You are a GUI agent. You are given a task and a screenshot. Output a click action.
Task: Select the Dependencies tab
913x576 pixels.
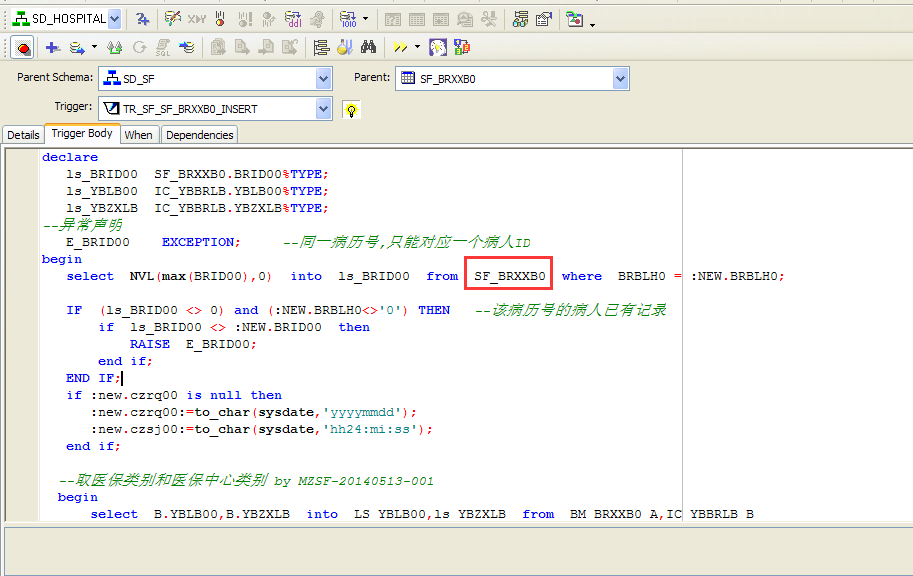pyautogui.click(x=199, y=135)
